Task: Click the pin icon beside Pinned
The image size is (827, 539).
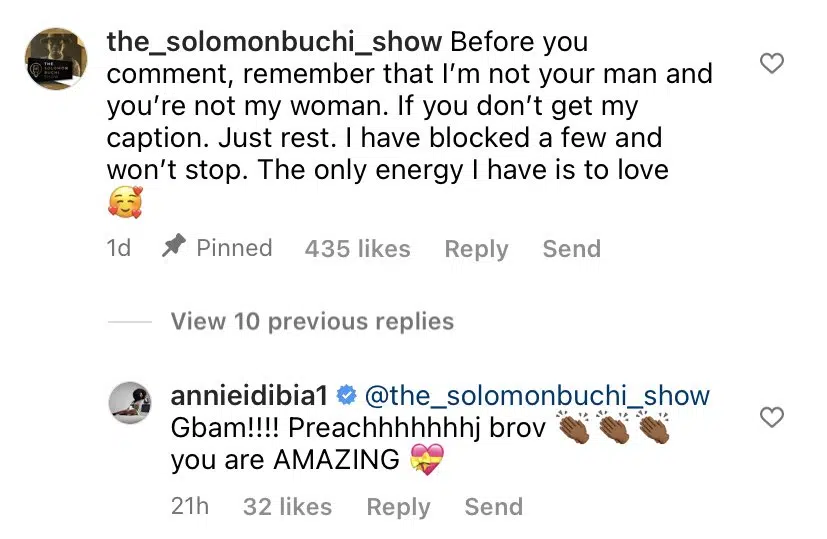Action: [x=172, y=248]
